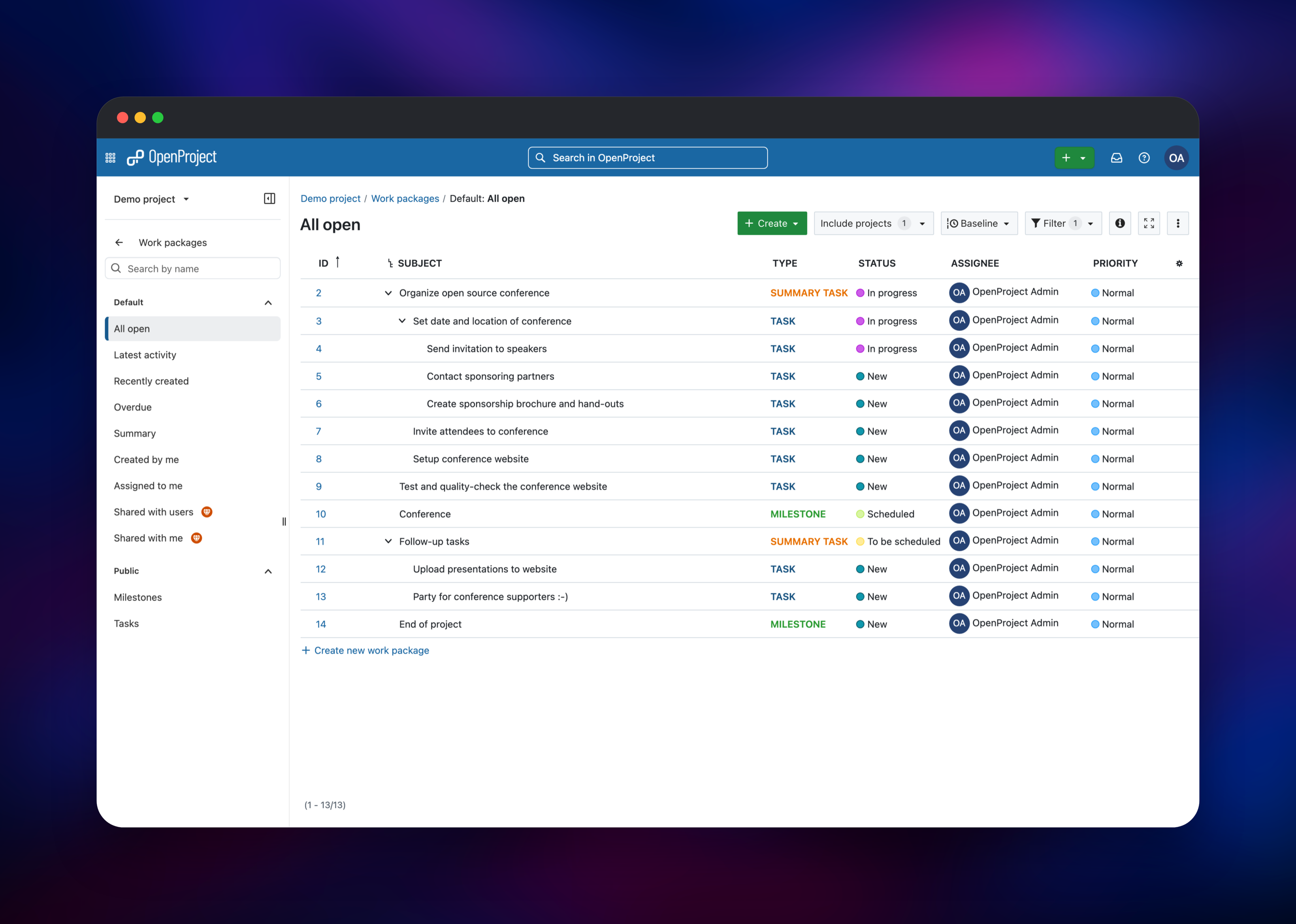Viewport: 1296px width, 924px height.
Task: Grab the sidebar resize handle
Action: click(x=284, y=522)
